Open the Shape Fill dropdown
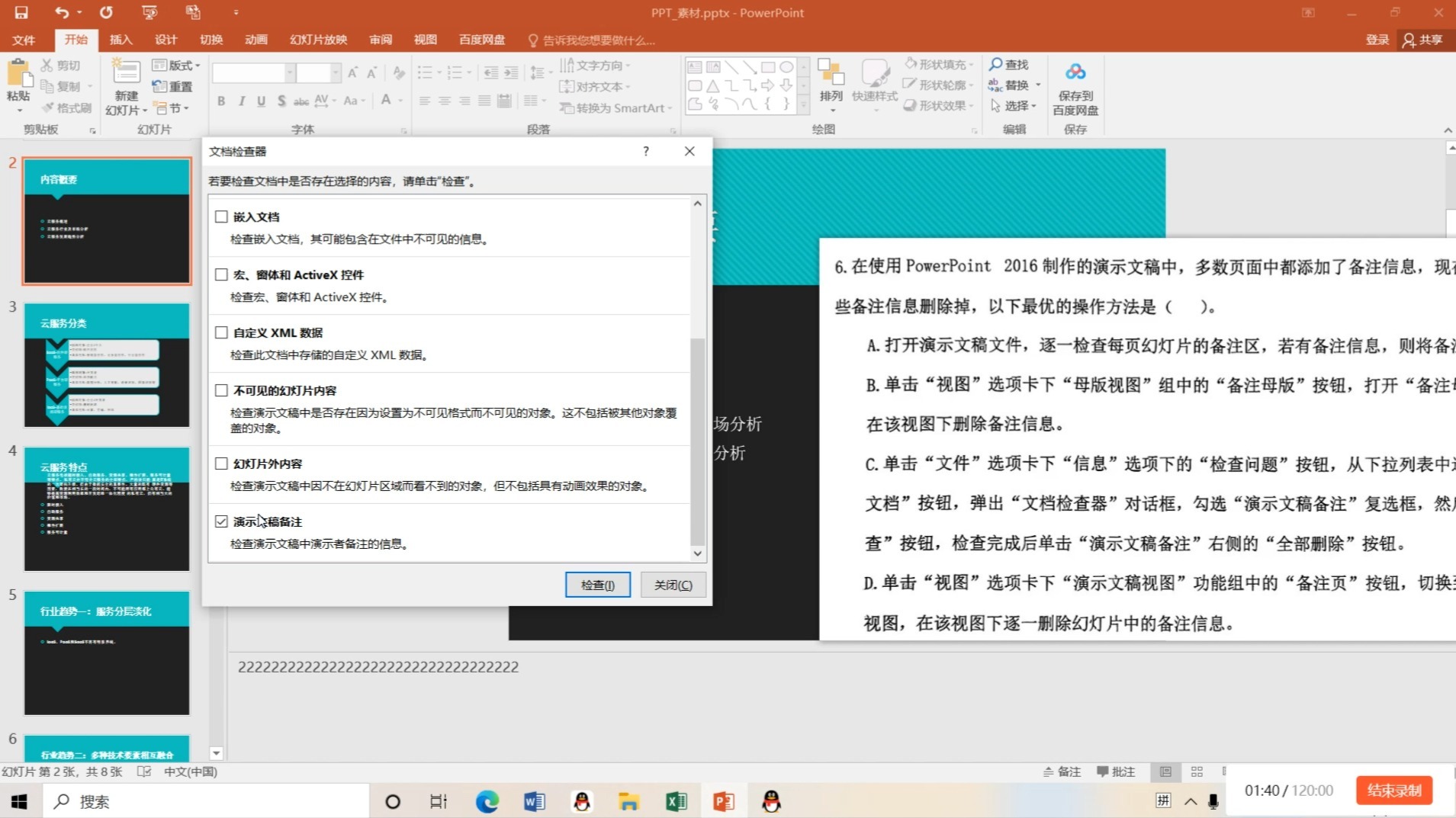Viewport: 1456px width, 818px height. click(938, 65)
